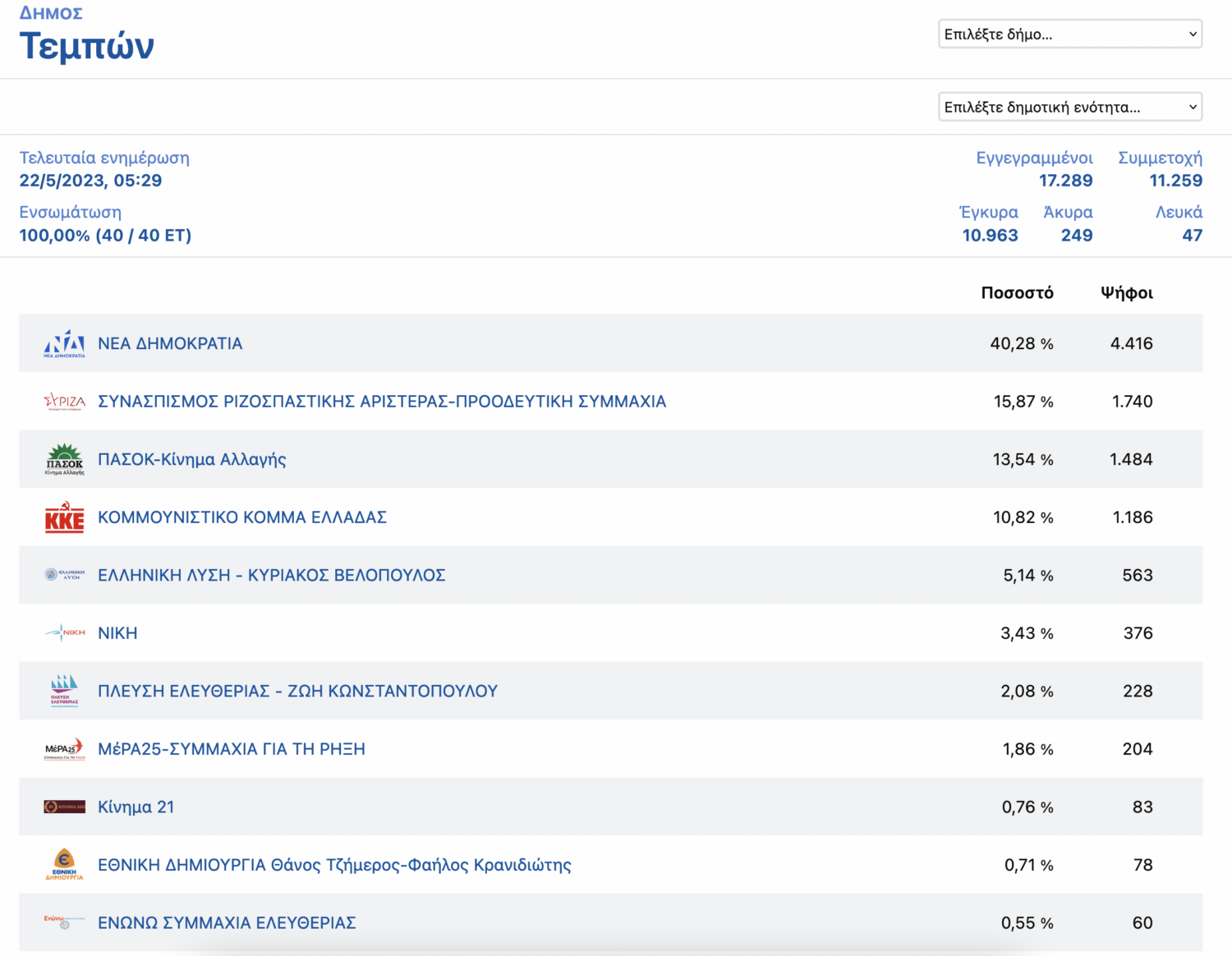Click the ΝΙΚΗ party logo
Image resolution: width=1232 pixels, height=956 pixels.
click(64, 632)
